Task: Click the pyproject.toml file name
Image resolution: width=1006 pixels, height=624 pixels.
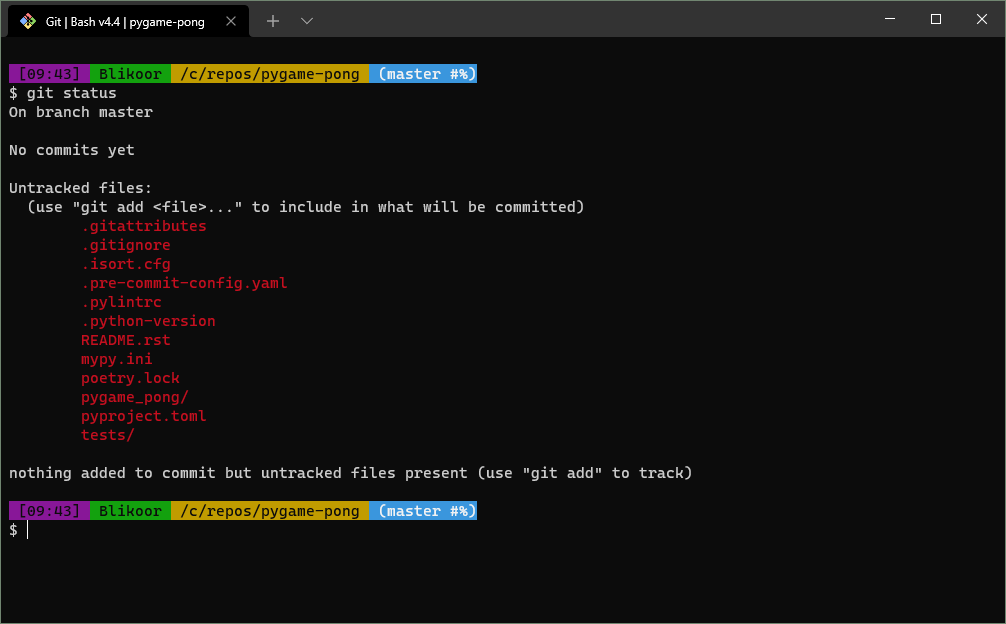Action: pos(144,416)
